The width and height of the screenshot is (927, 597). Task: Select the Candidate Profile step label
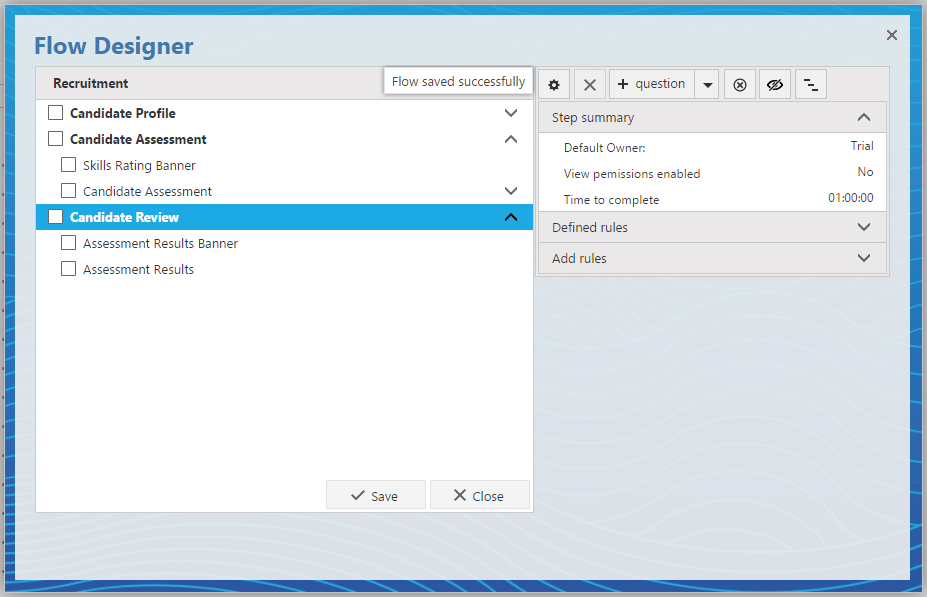coord(122,113)
